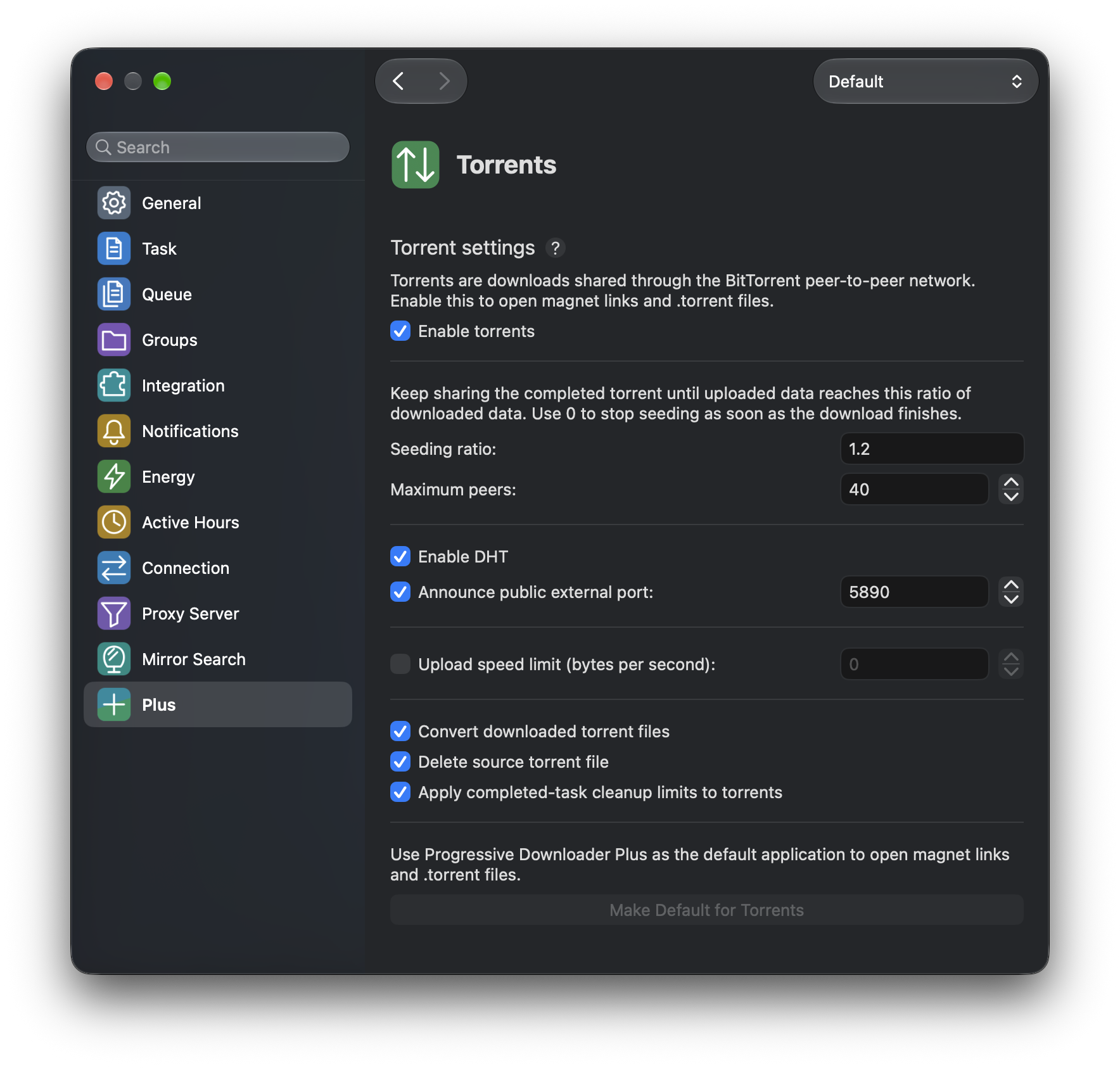
Task: Toggle Announce public external port checkbox
Action: pyautogui.click(x=400, y=592)
